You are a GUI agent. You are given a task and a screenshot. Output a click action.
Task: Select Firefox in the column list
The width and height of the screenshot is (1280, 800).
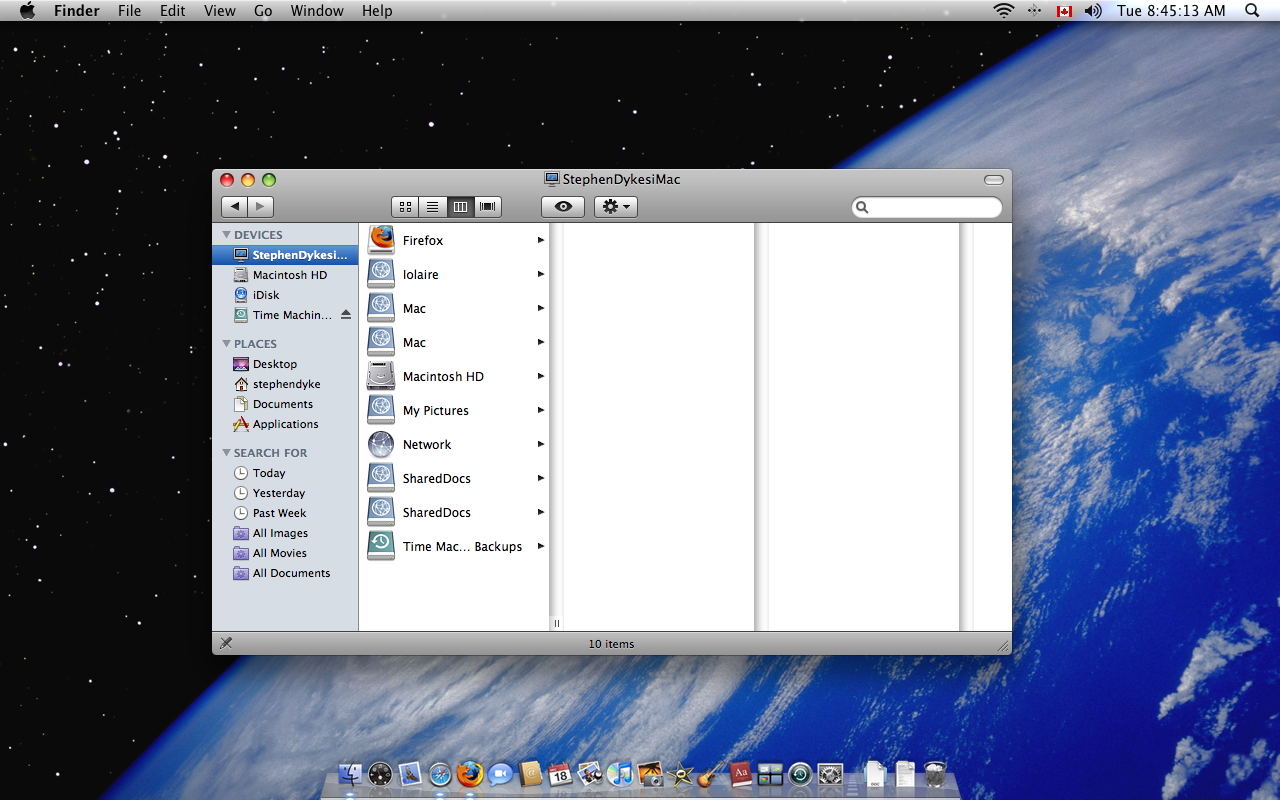(455, 240)
